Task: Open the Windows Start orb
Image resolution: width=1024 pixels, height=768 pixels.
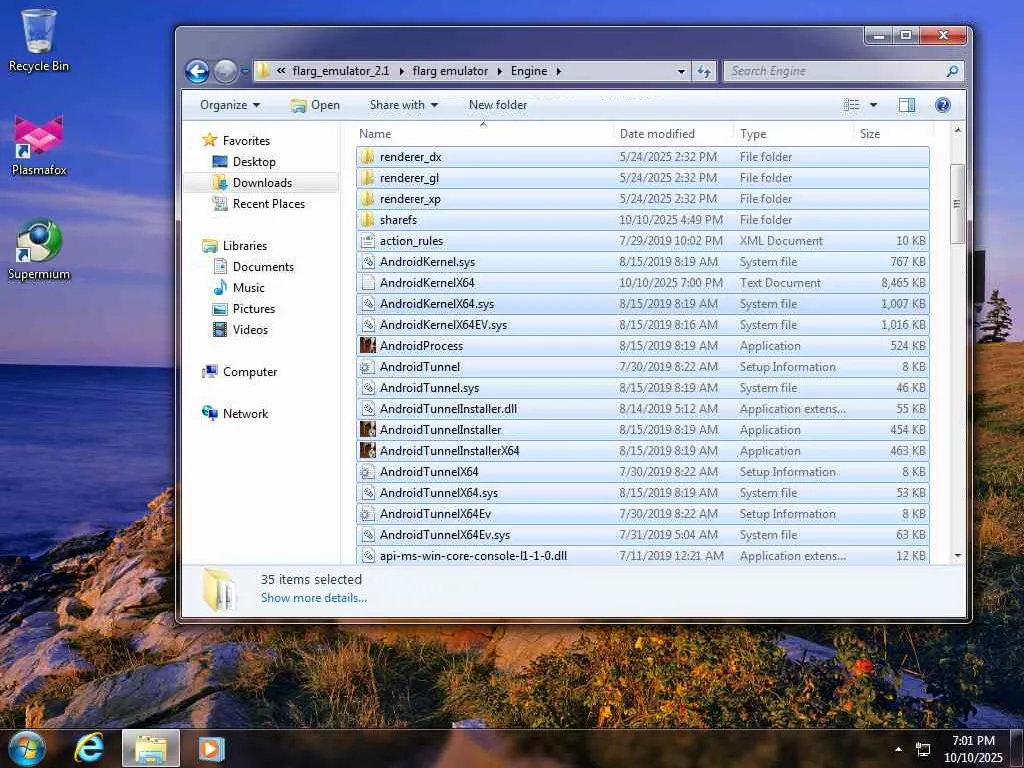Action: 26,748
